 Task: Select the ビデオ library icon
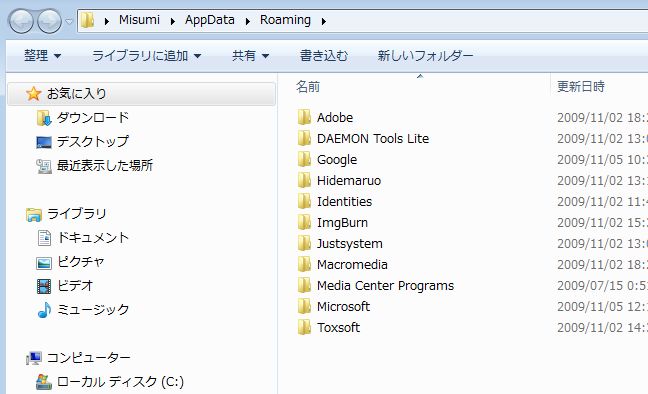pyautogui.click(x=44, y=286)
